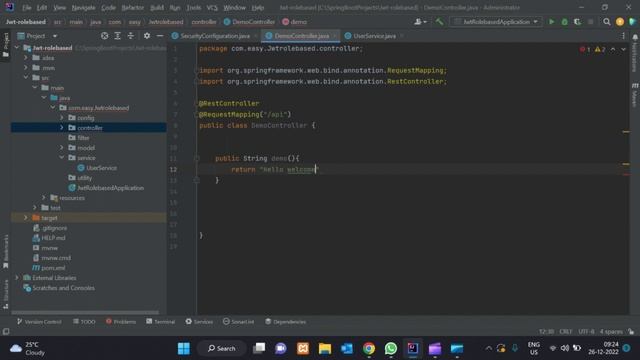Image resolution: width=640 pixels, height=360 pixels.
Task: Open Version Control tool window
Action: coord(39,322)
